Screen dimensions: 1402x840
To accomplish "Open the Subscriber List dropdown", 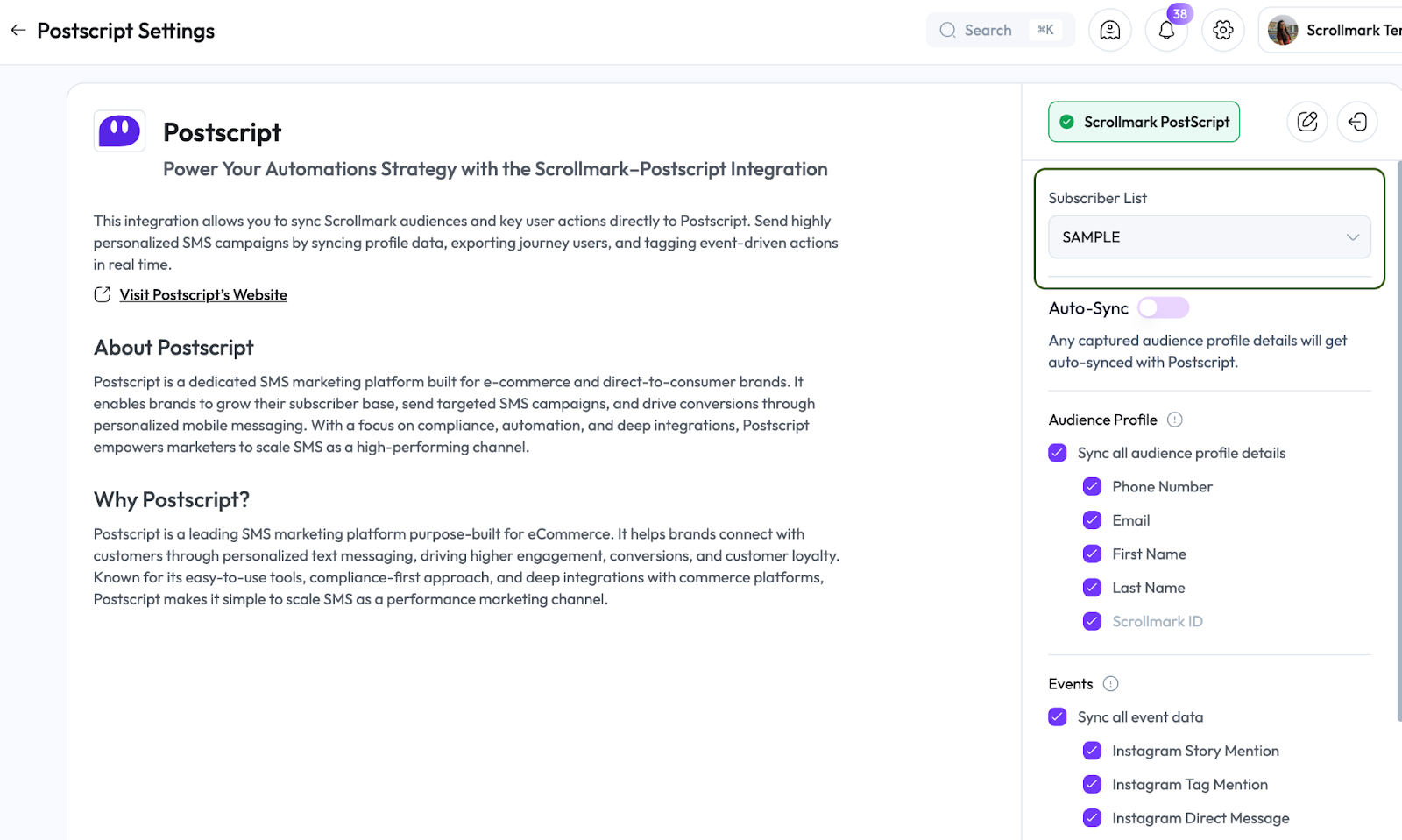I will [1208, 237].
